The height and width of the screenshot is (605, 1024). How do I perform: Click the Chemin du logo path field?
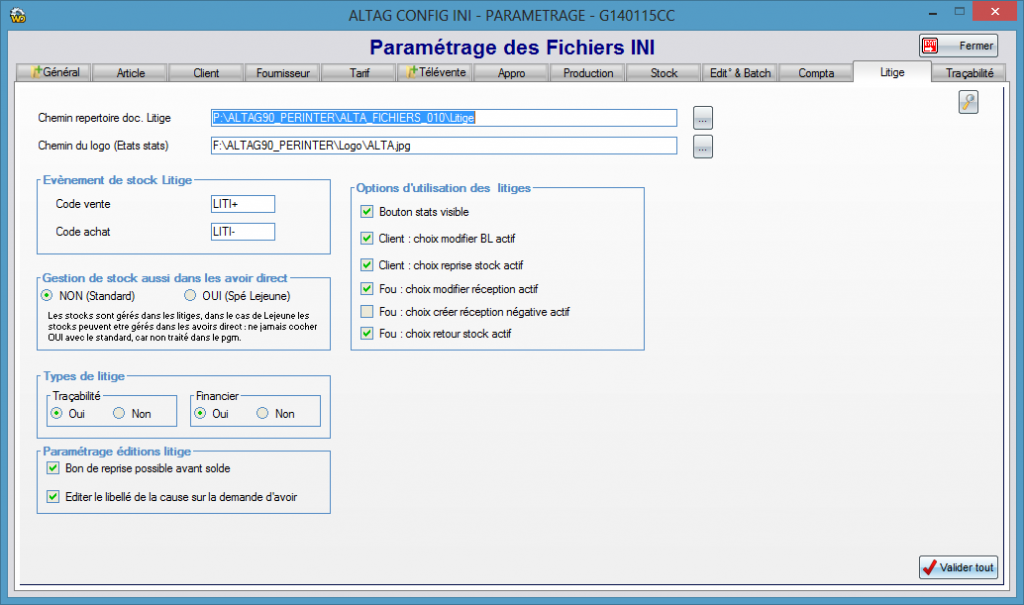[444, 146]
